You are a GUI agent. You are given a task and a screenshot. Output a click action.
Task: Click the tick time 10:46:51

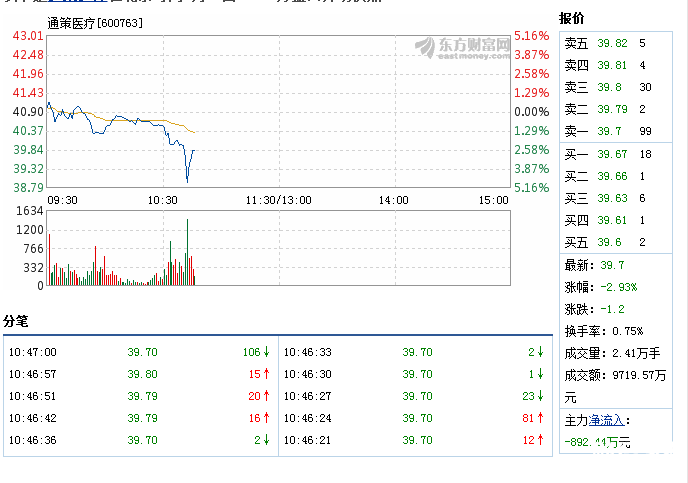coord(32,396)
